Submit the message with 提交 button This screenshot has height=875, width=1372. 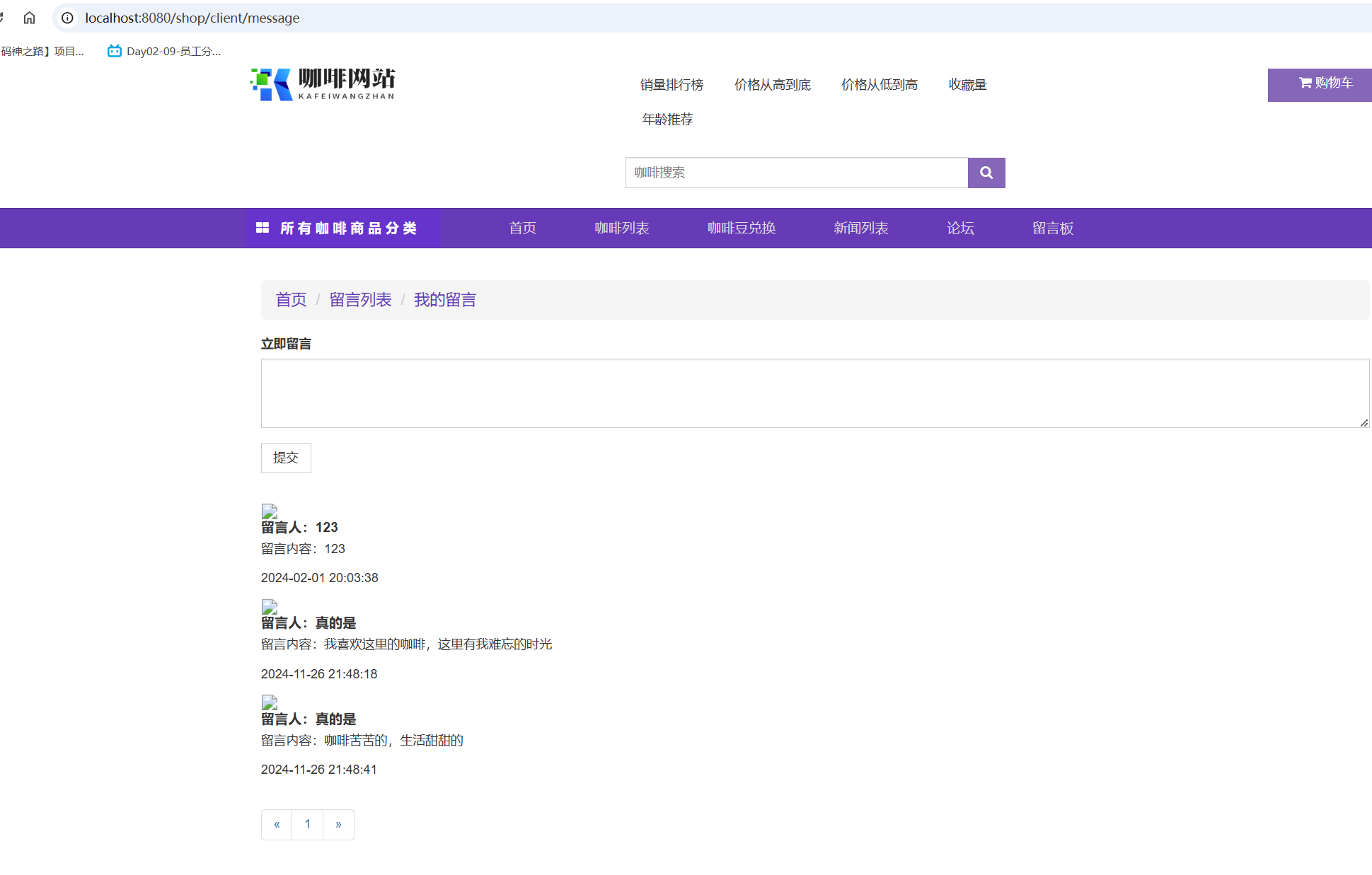click(285, 458)
